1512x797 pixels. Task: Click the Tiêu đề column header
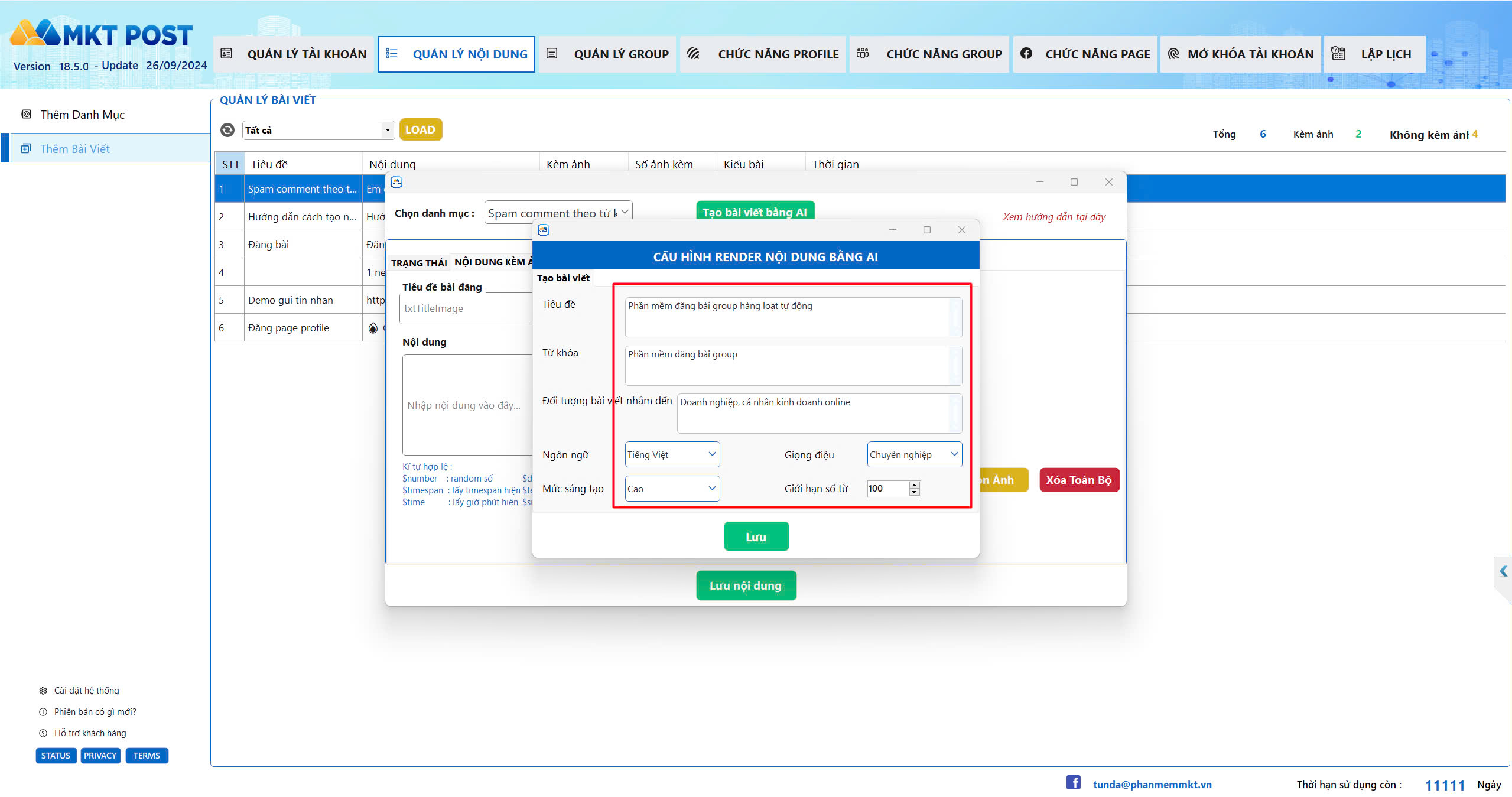coord(303,164)
